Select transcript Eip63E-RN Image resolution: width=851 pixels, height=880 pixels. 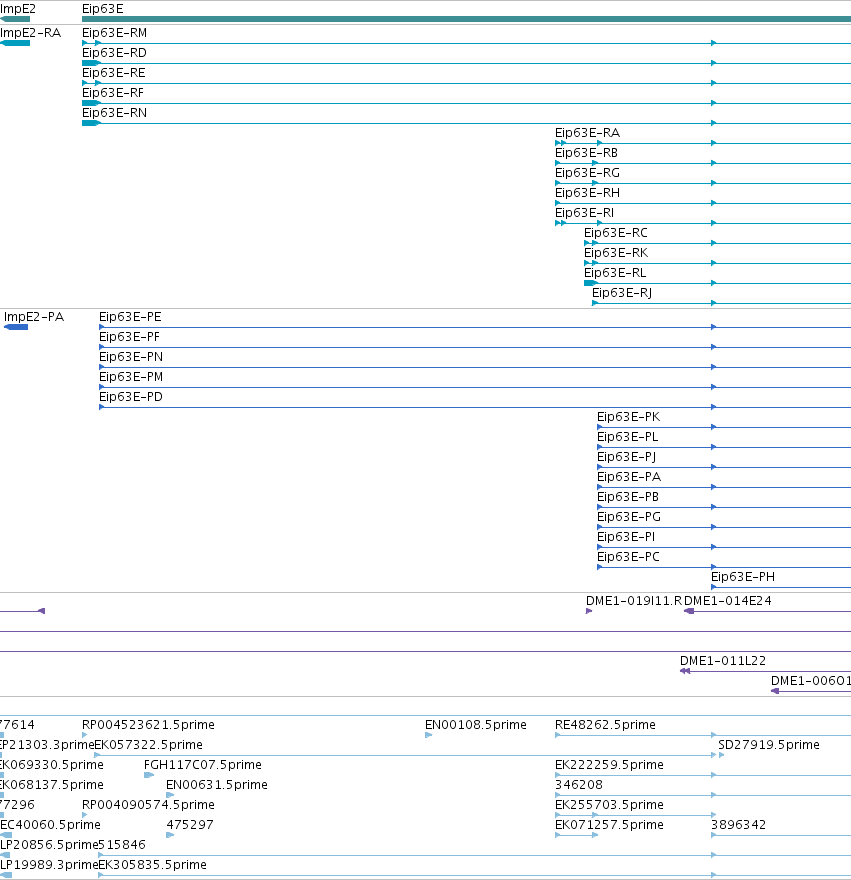(115, 113)
